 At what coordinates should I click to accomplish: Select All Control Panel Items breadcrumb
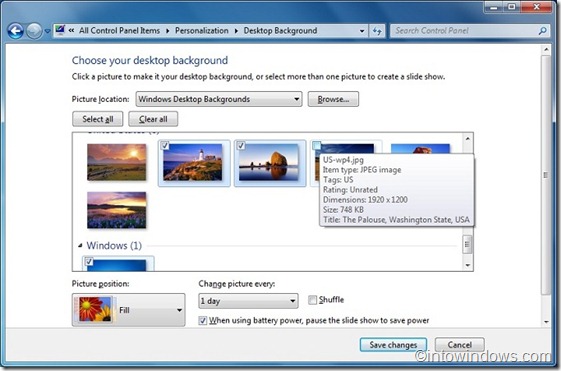119,31
